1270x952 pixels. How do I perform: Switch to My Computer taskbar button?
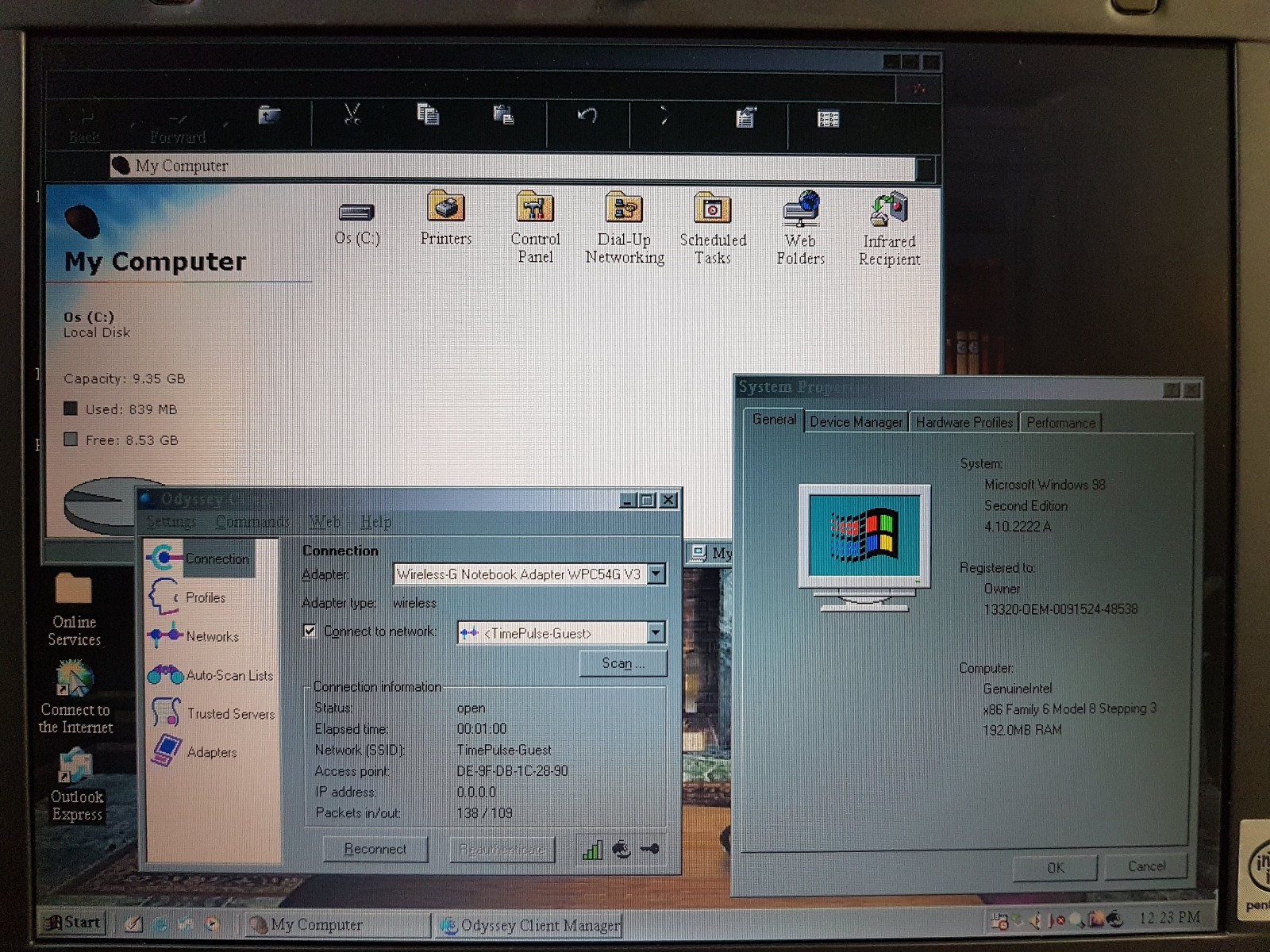[x=337, y=925]
